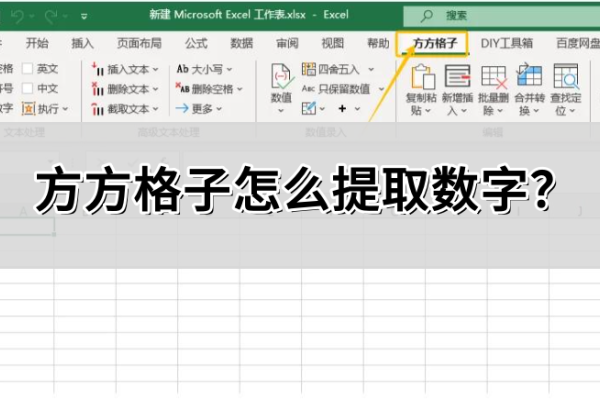
Task: Expand the 只保留数值 dropdown arrow
Action: [381, 90]
